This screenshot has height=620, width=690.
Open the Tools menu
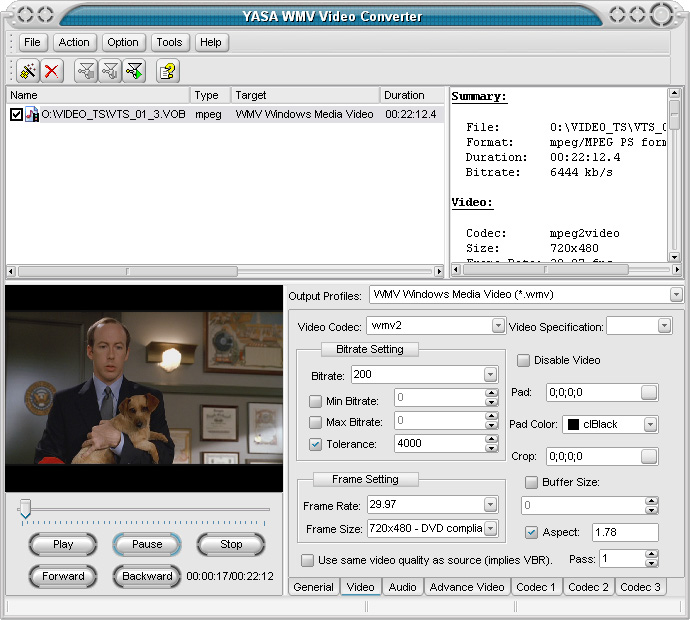[x=169, y=42]
